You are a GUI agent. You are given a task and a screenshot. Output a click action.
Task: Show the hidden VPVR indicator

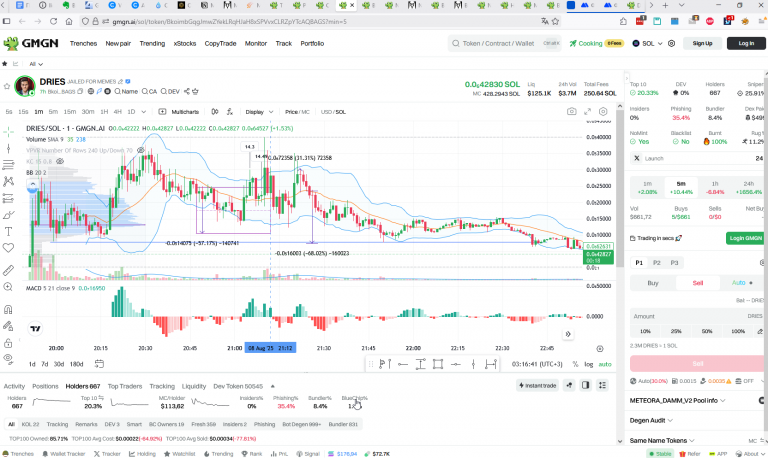click(x=141, y=150)
